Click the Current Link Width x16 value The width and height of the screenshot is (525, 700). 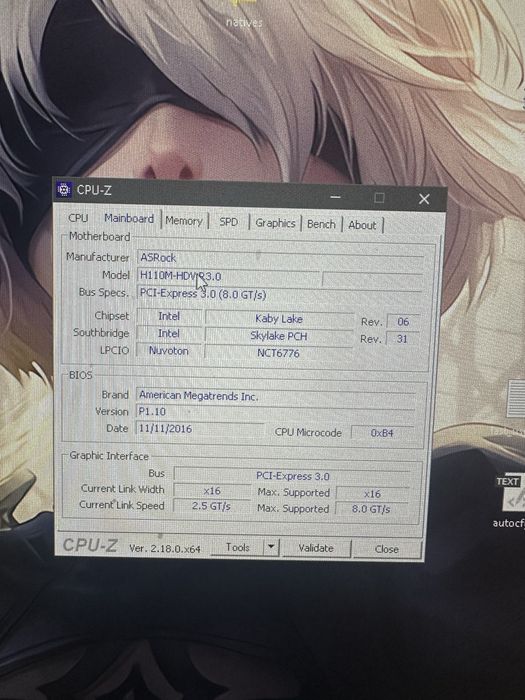click(212, 491)
